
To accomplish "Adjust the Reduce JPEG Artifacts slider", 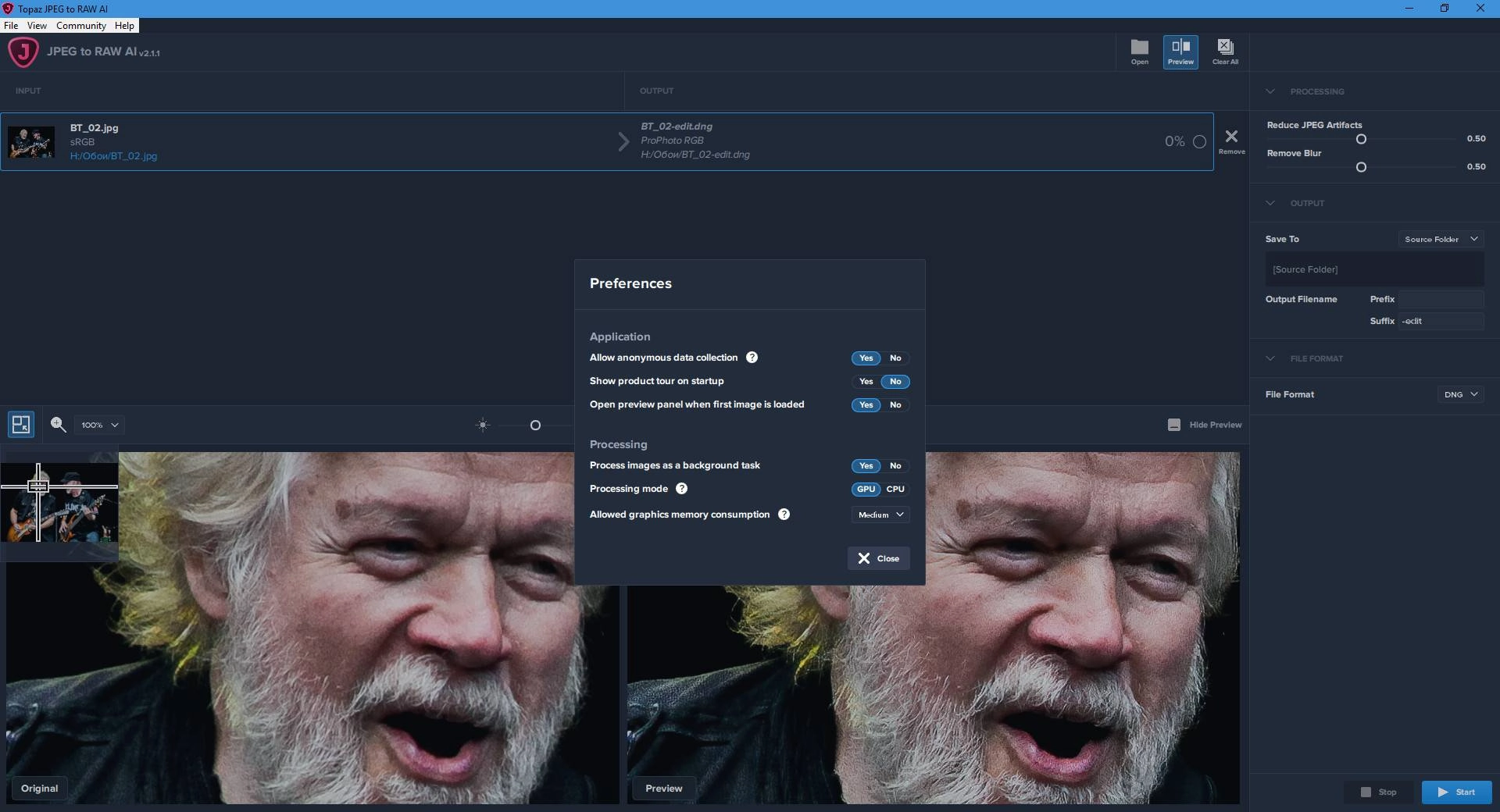I will coord(1361,139).
